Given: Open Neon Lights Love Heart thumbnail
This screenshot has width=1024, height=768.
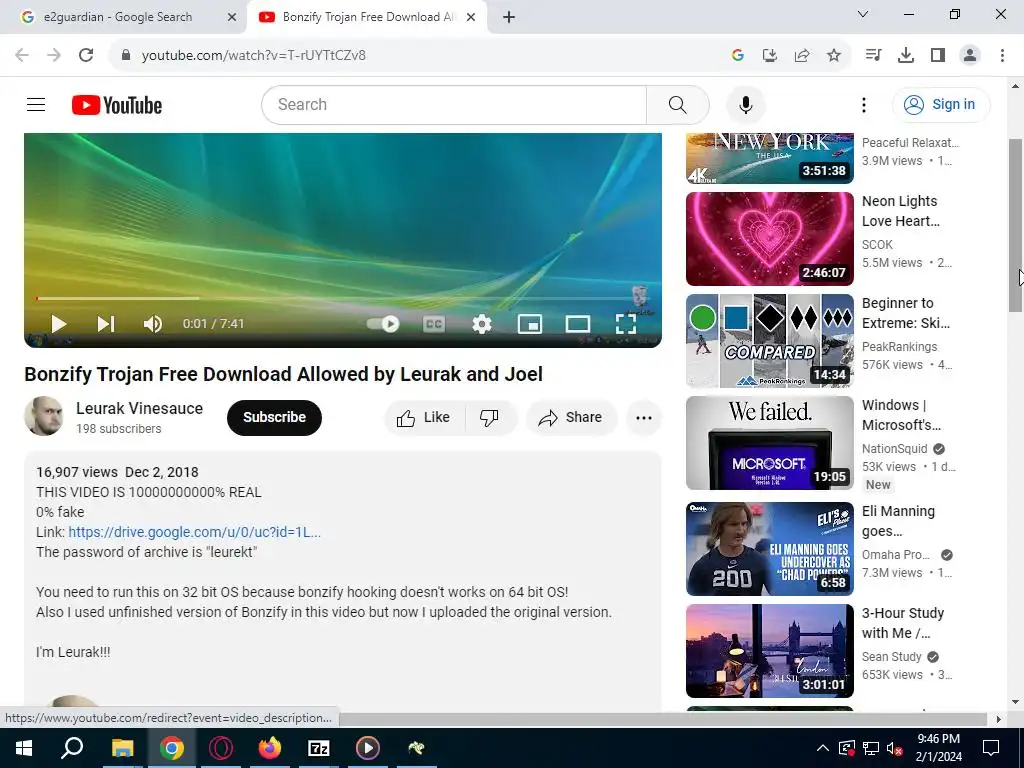Looking at the screenshot, I should point(769,239).
